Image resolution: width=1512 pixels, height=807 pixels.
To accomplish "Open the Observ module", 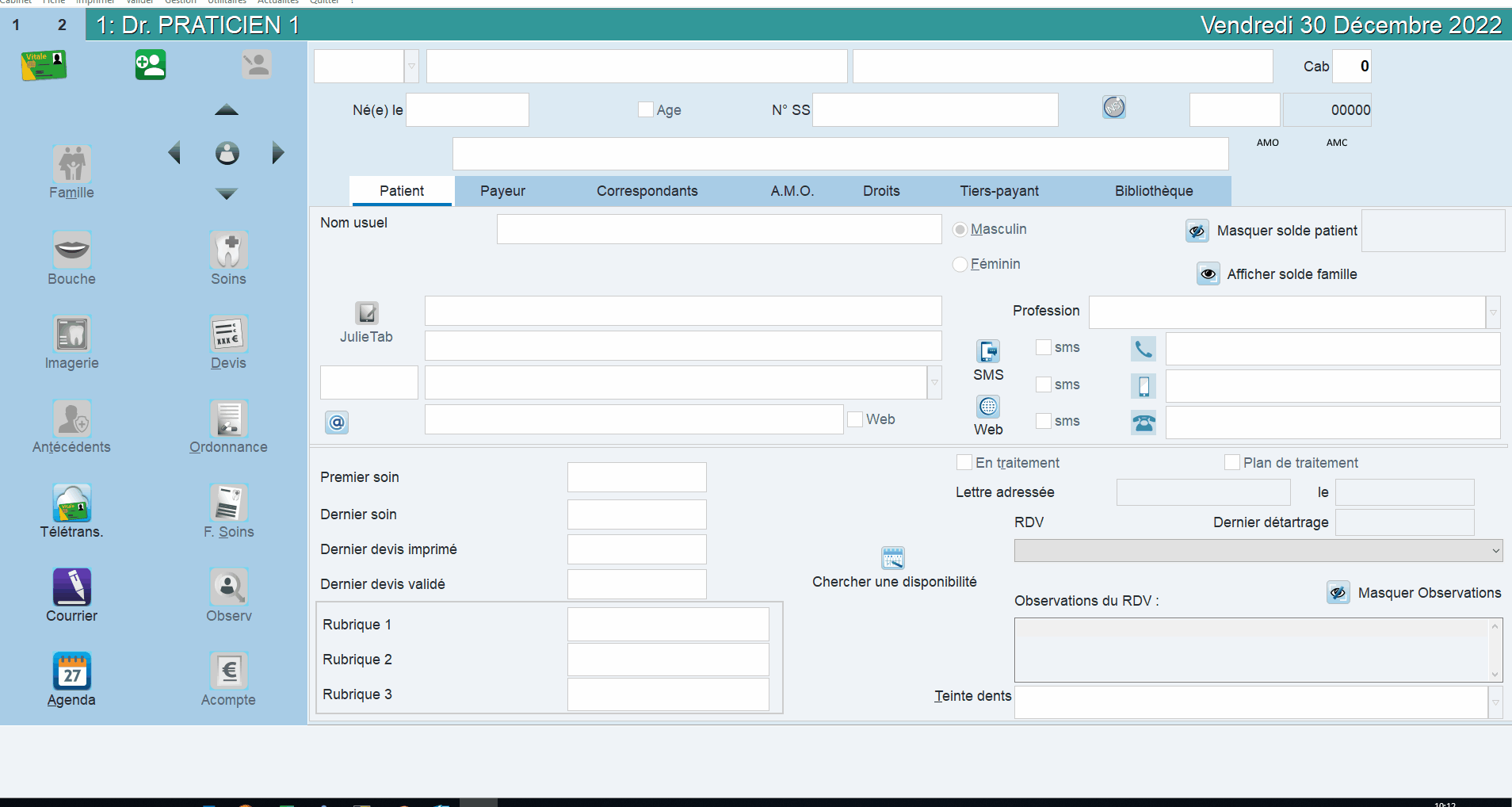I will (229, 587).
